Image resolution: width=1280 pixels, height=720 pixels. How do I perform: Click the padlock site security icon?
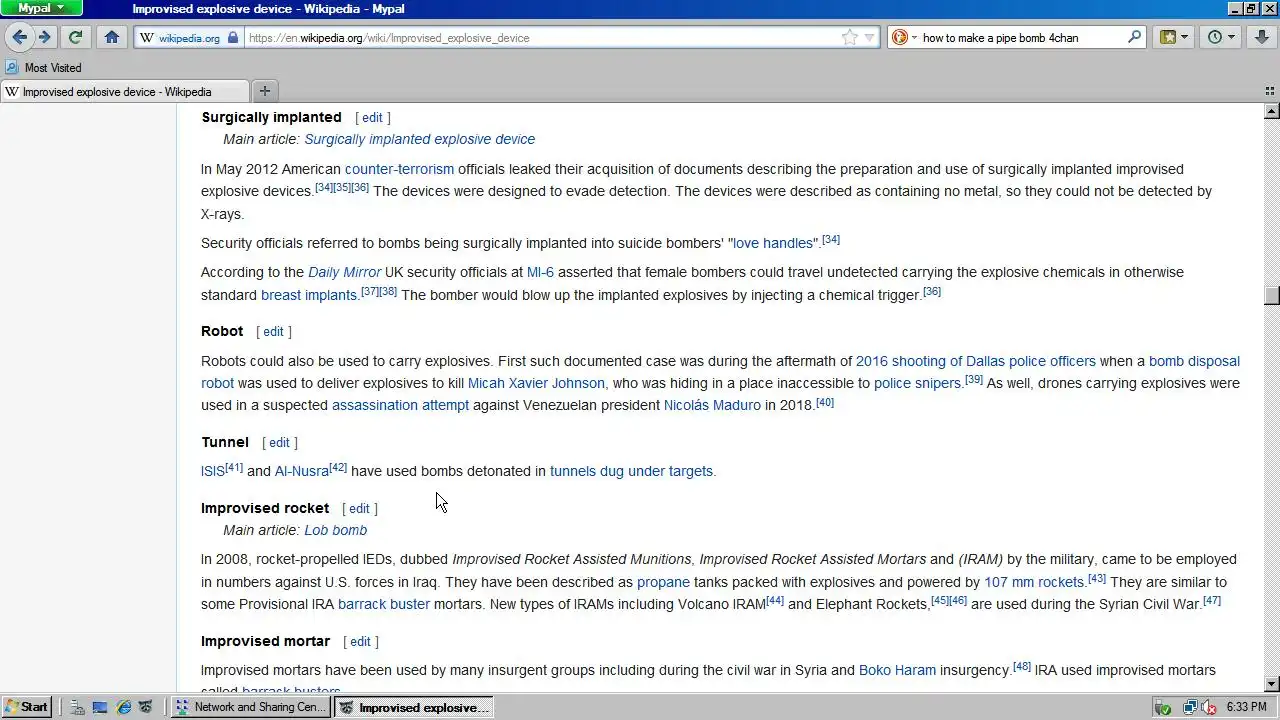[233, 38]
